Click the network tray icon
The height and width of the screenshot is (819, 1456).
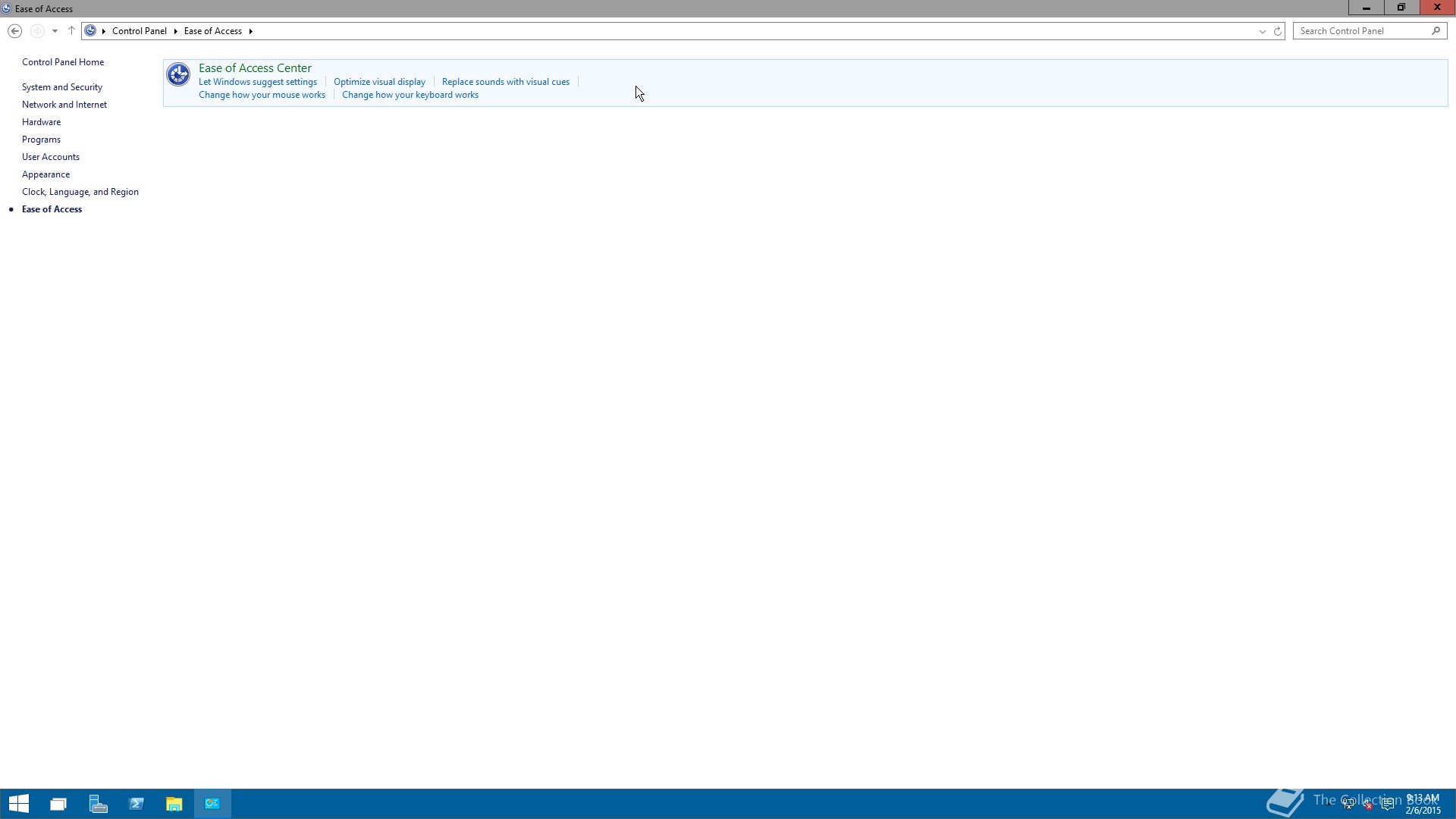pos(1348,805)
